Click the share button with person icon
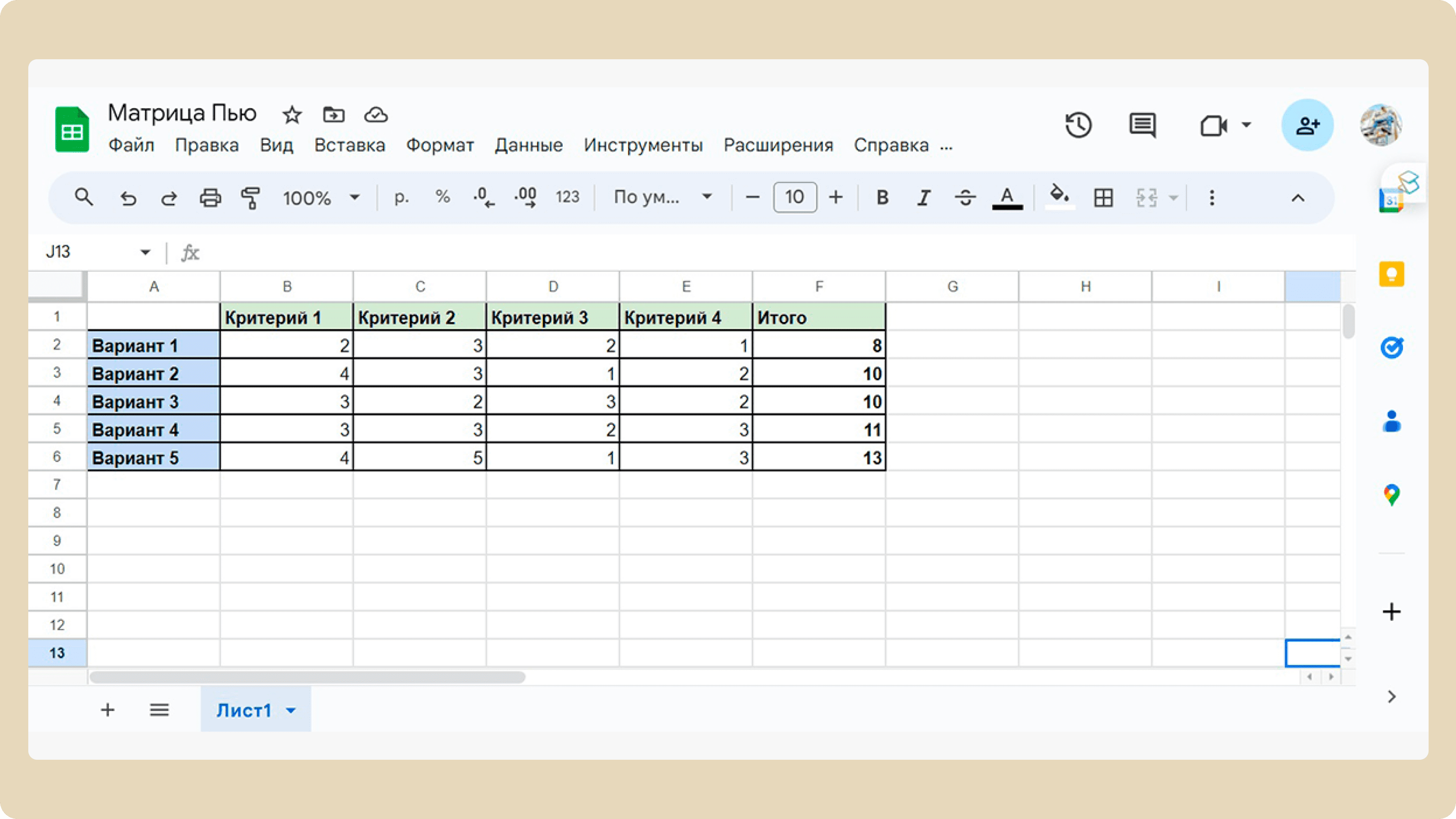Screen dimensions: 1456x819 tap(1307, 125)
